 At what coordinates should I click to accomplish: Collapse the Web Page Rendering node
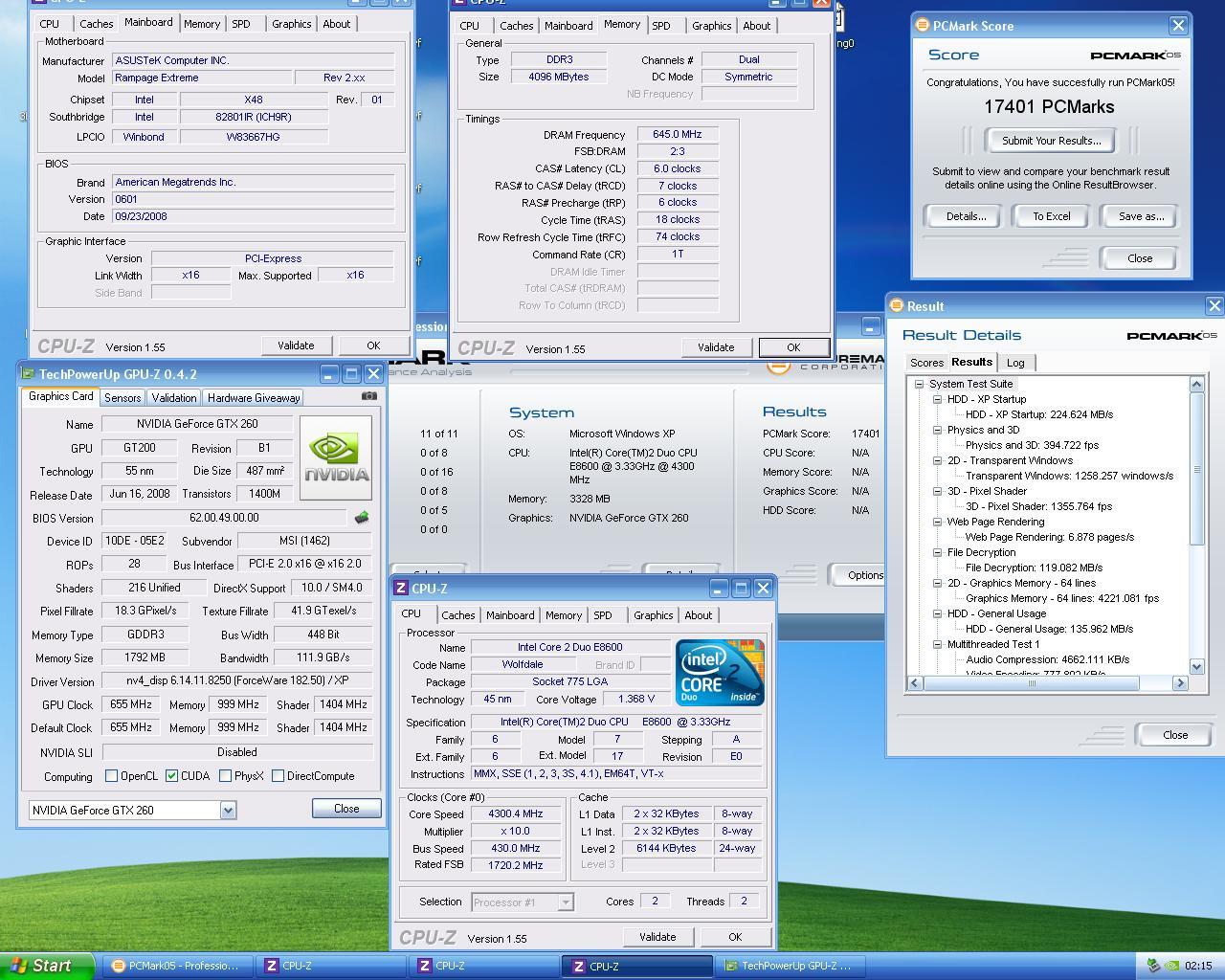[x=937, y=522]
